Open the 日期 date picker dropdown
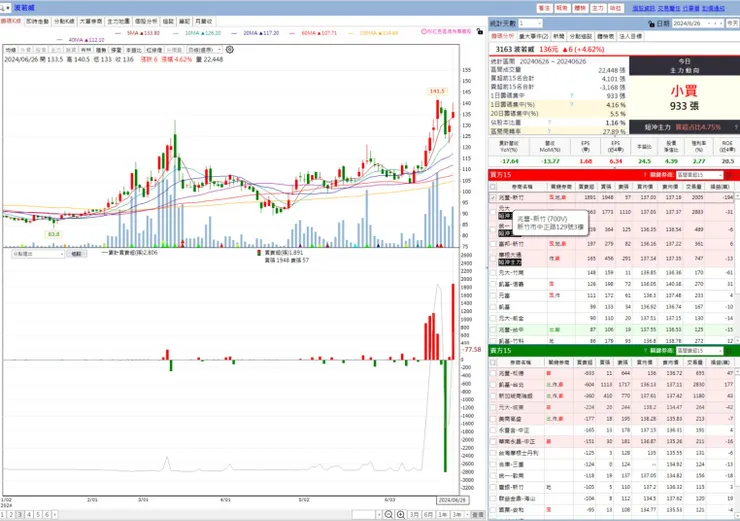740x521 pixels. pos(708,23)
